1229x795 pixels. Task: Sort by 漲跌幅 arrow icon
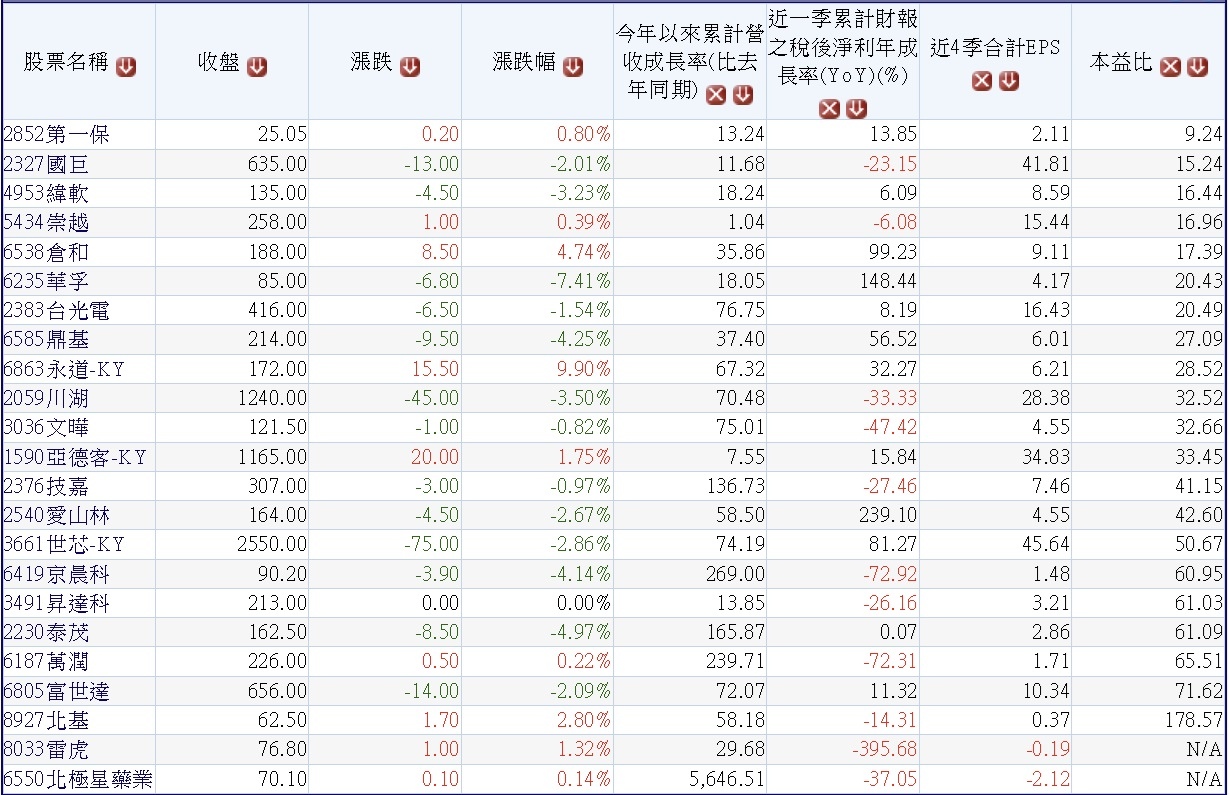(x=573, y=67)
